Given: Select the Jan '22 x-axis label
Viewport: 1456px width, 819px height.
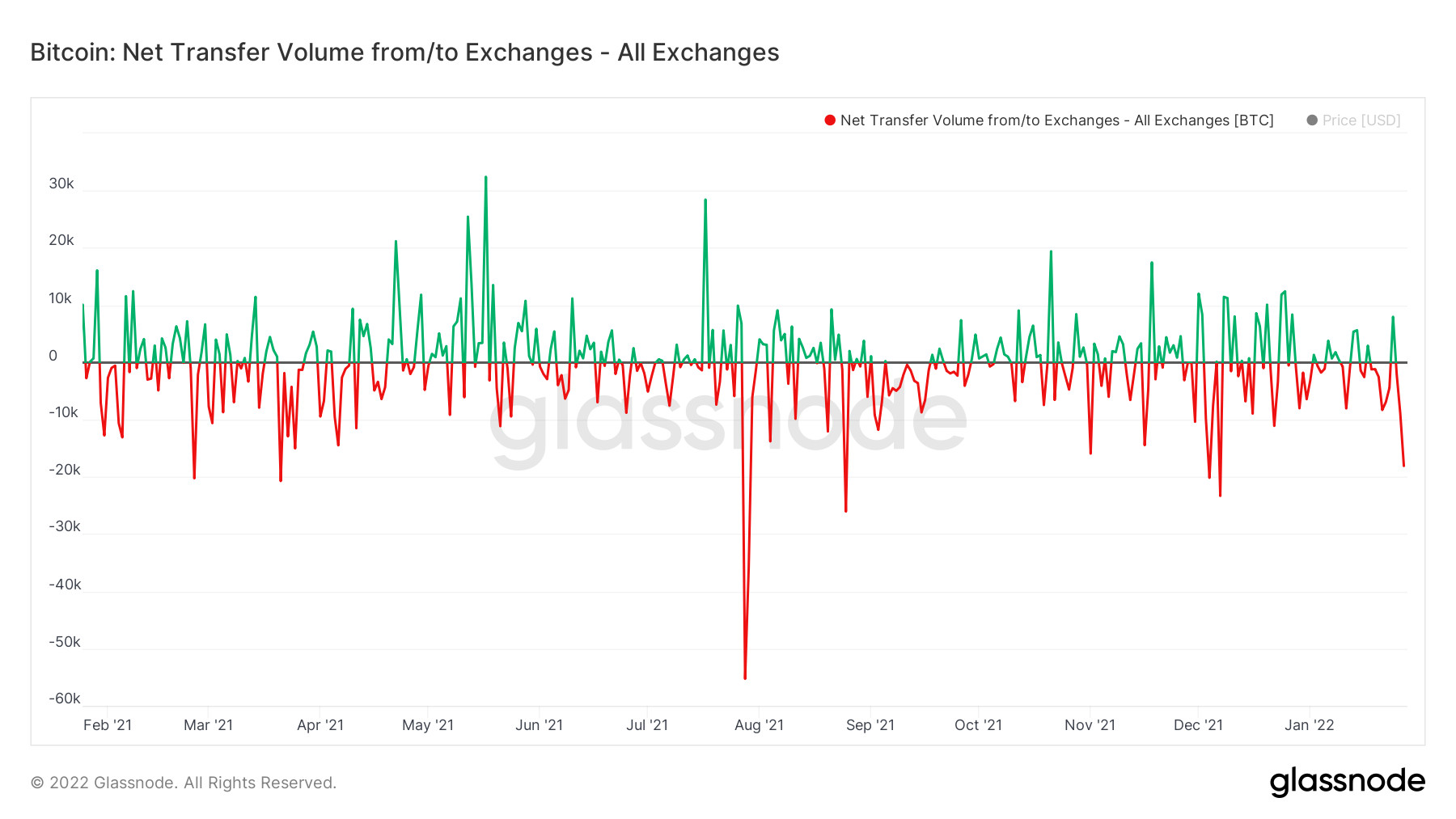Looking at the screenshot, I should tap(1309, 725).
